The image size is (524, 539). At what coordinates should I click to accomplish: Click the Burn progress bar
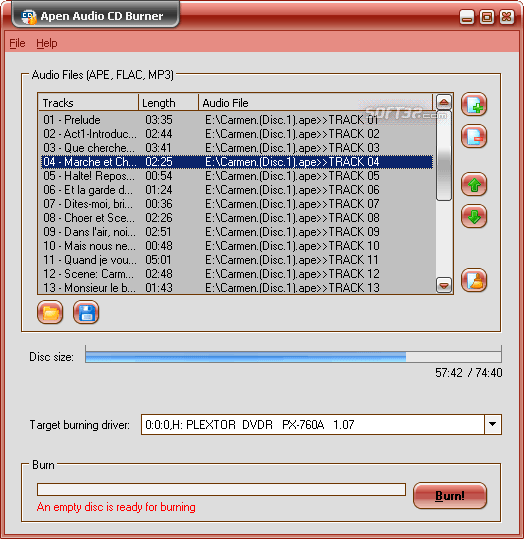pos(221,489)
